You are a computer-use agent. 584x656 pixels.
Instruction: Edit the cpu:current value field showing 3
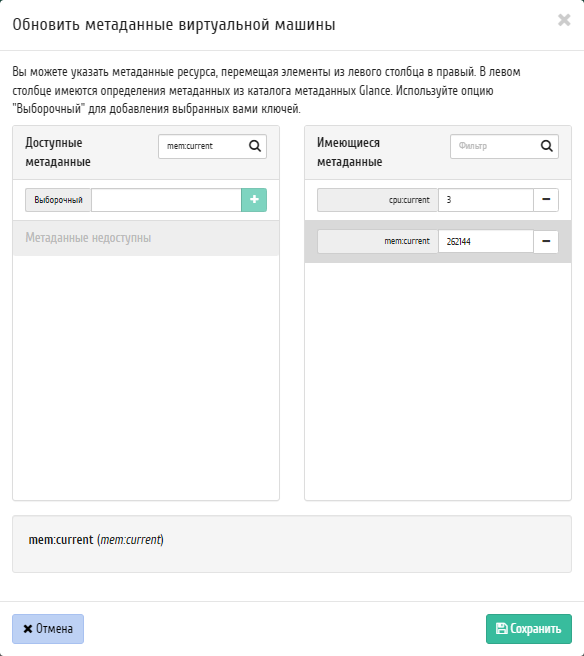[486, 200]
